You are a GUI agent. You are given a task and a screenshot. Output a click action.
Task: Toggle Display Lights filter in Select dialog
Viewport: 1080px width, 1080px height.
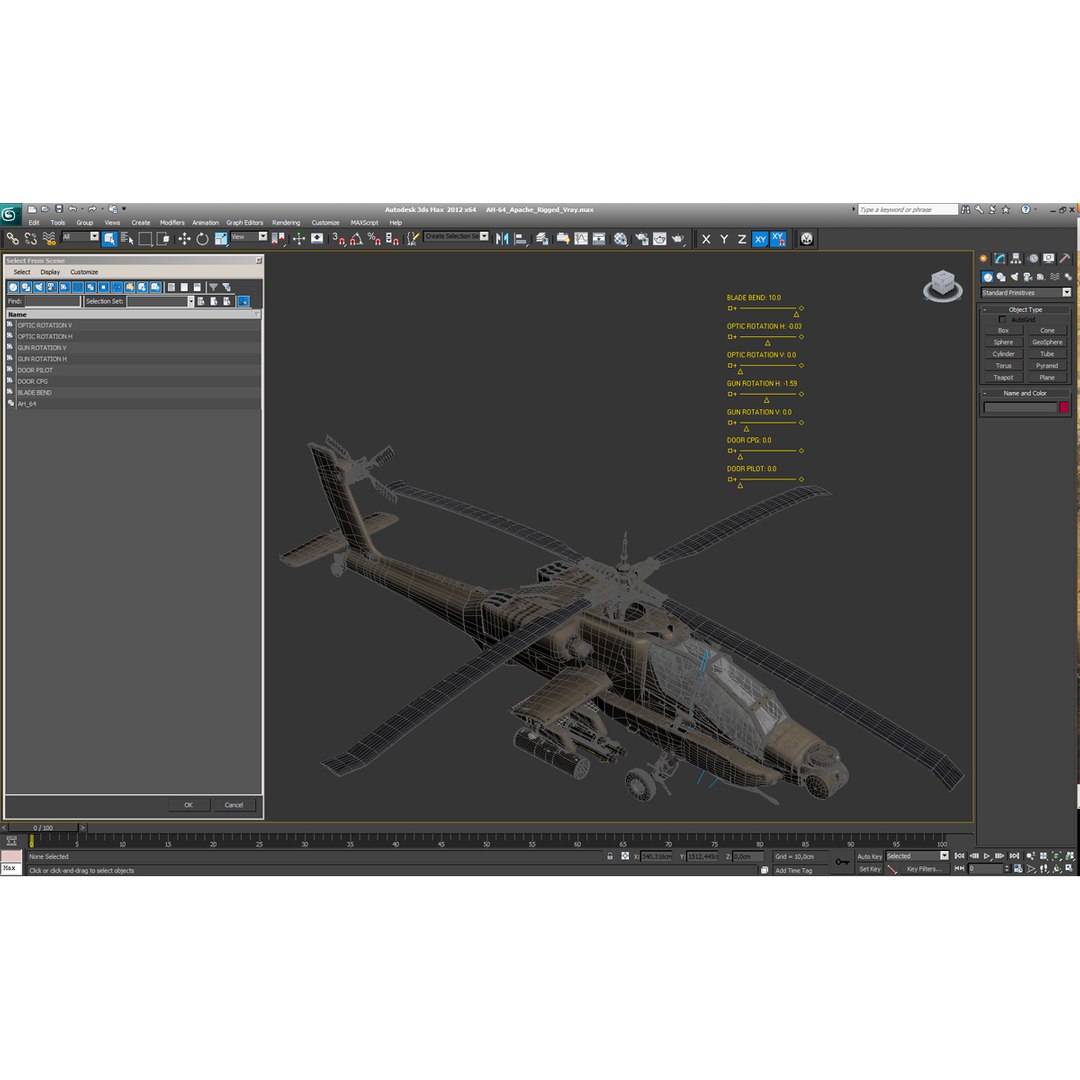click(39, 287)
